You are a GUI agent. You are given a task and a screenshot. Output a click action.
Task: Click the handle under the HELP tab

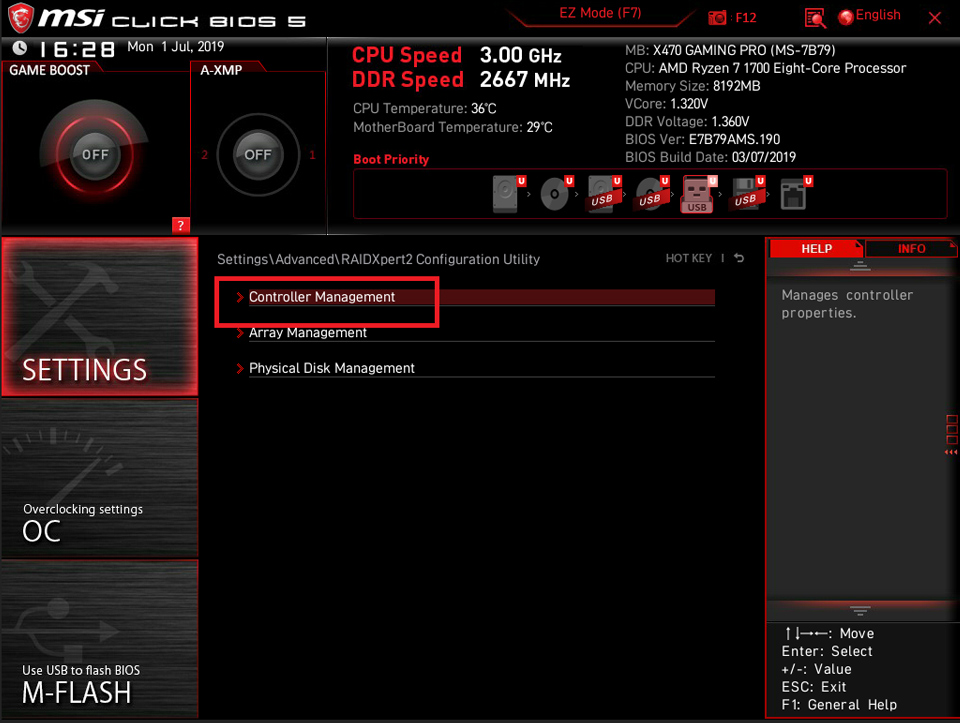pos(860,266)
